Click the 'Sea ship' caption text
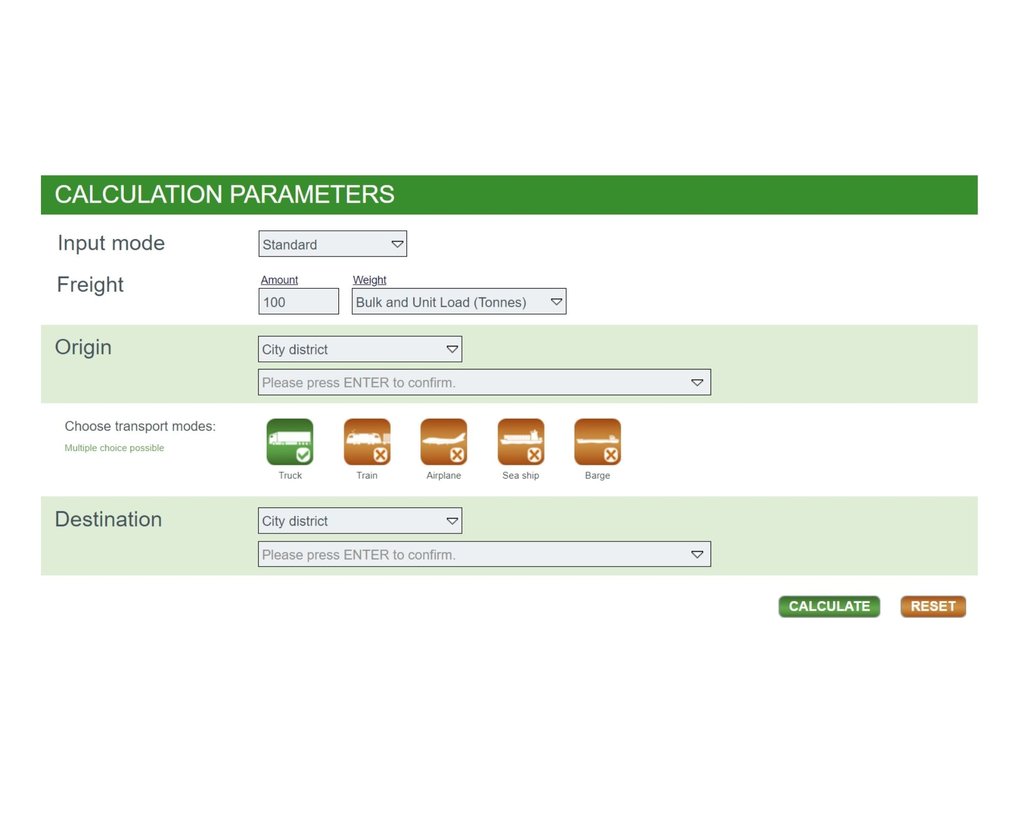Screen dimensions: 1024x819 pyautogui.click(x=520, y=475)
